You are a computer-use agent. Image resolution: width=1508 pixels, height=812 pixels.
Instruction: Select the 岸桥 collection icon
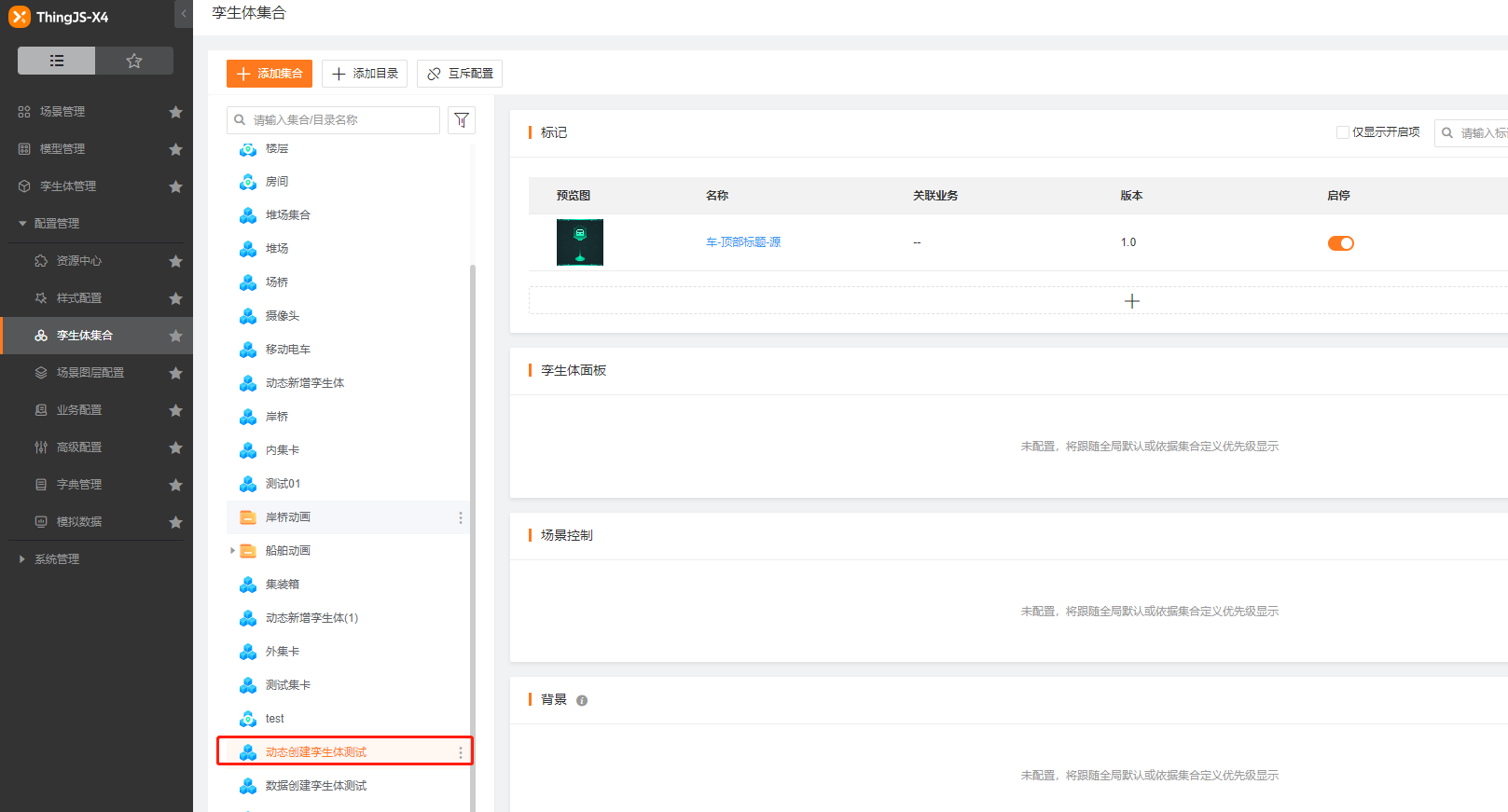click(248, 417)
